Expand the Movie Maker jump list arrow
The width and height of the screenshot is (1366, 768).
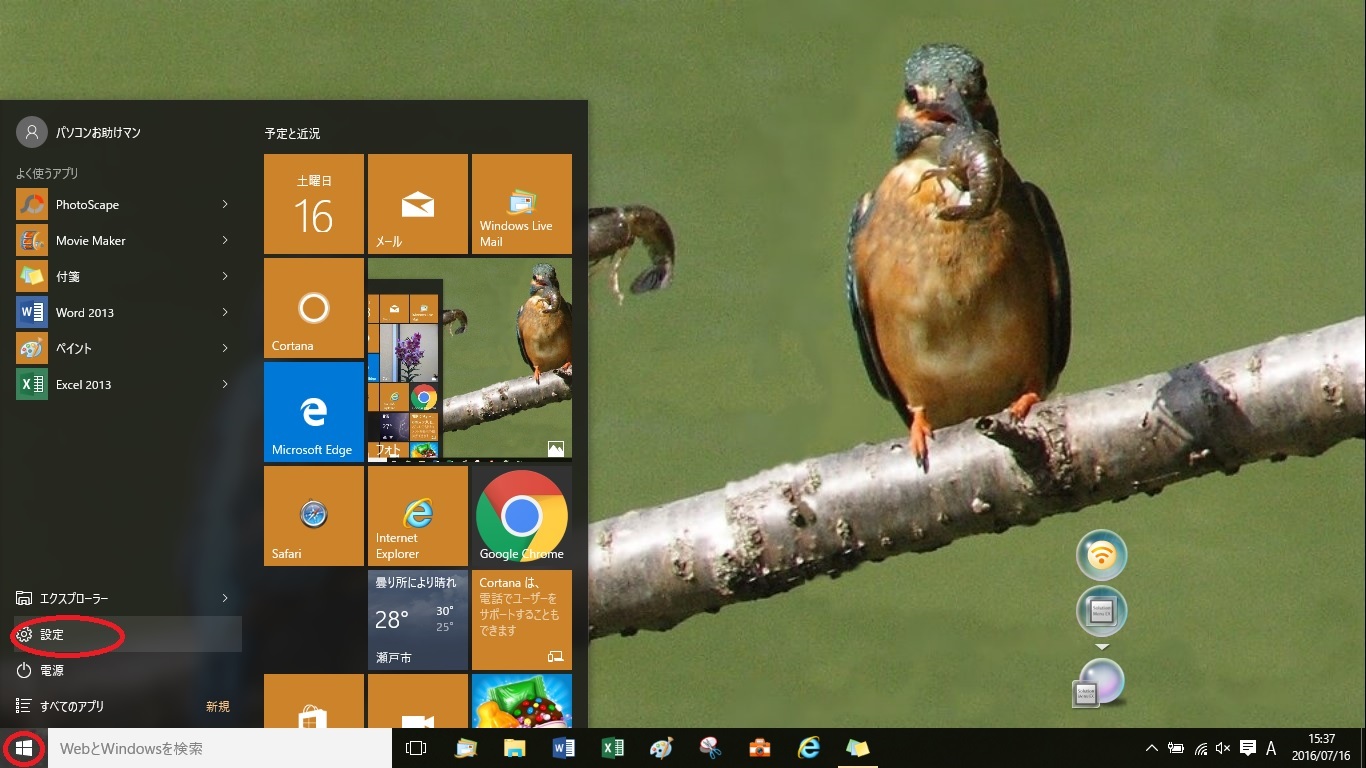(225, 240)
